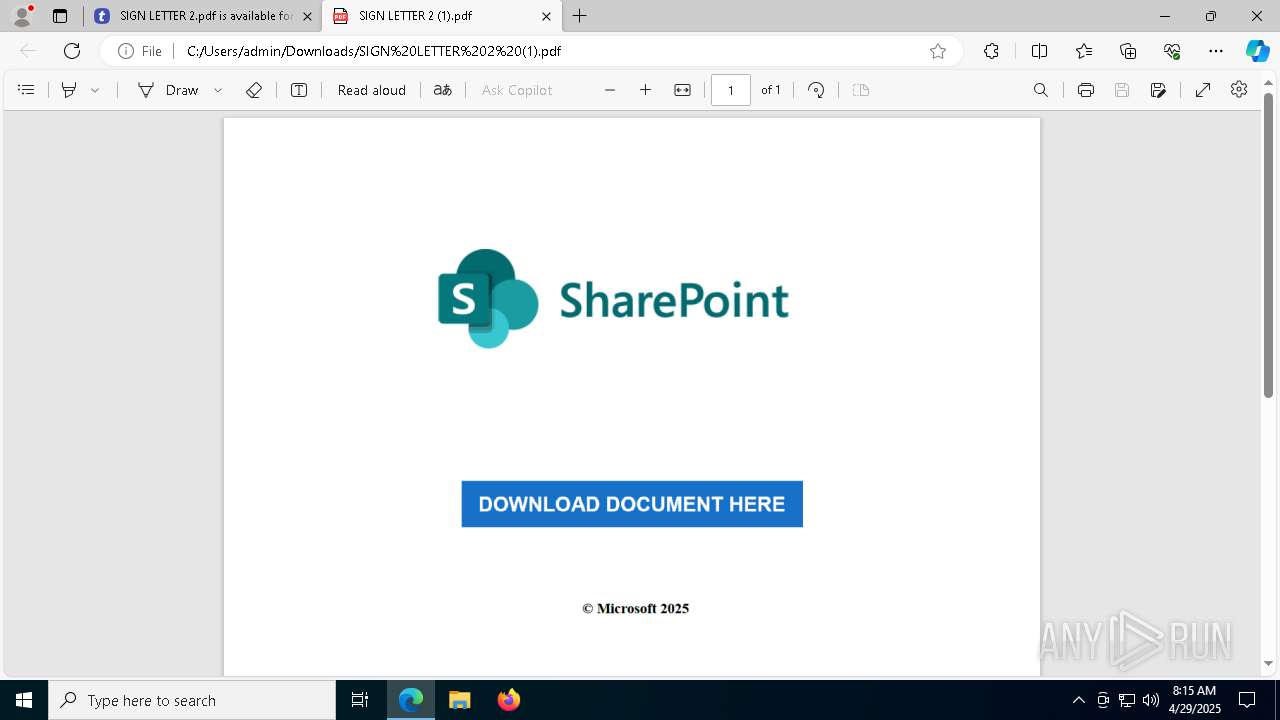1280x720 pixels.
Task: Open Task View on the taskbar
Action: 360,700
